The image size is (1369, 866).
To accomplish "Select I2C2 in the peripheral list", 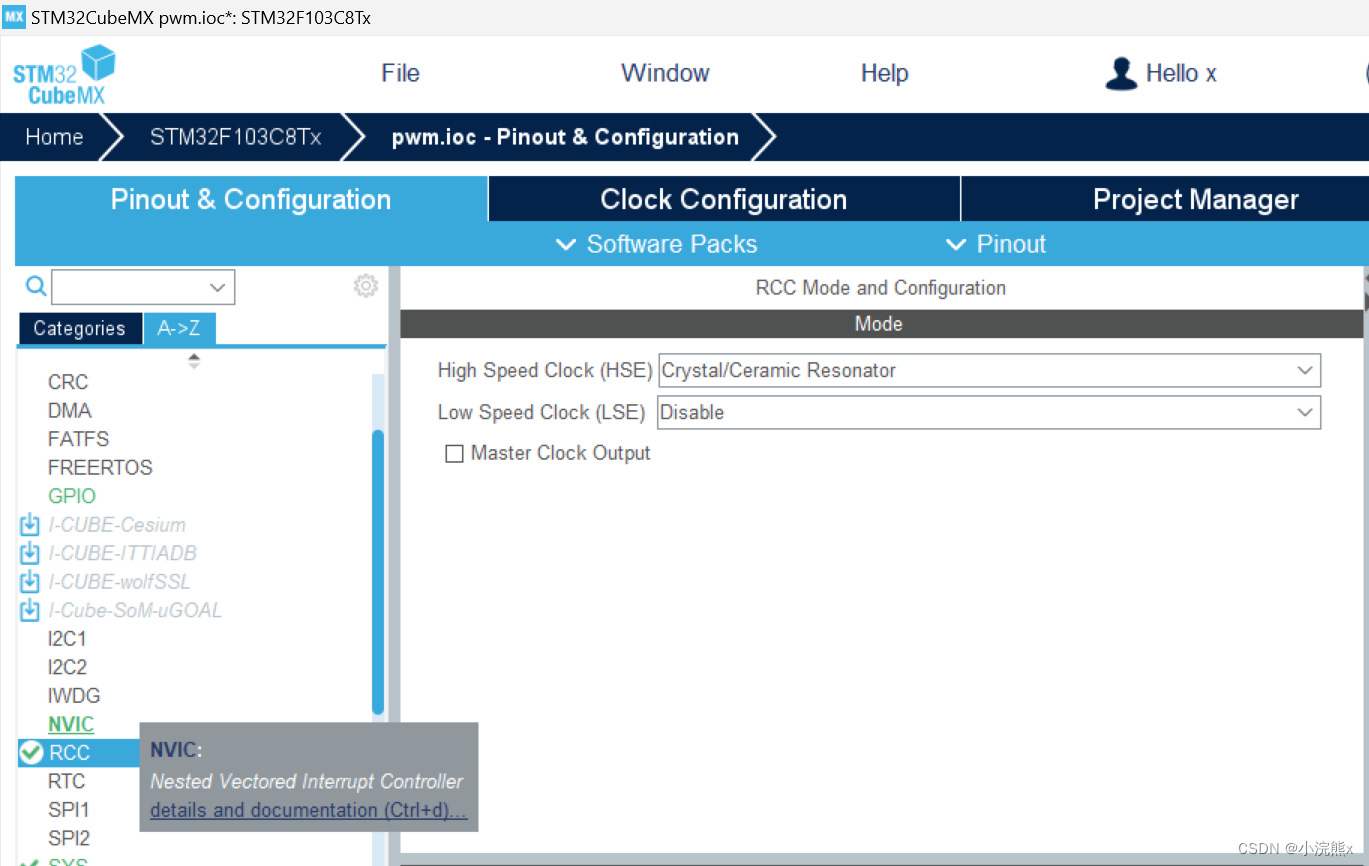I will pyautogui.click(x=67, y=667).
